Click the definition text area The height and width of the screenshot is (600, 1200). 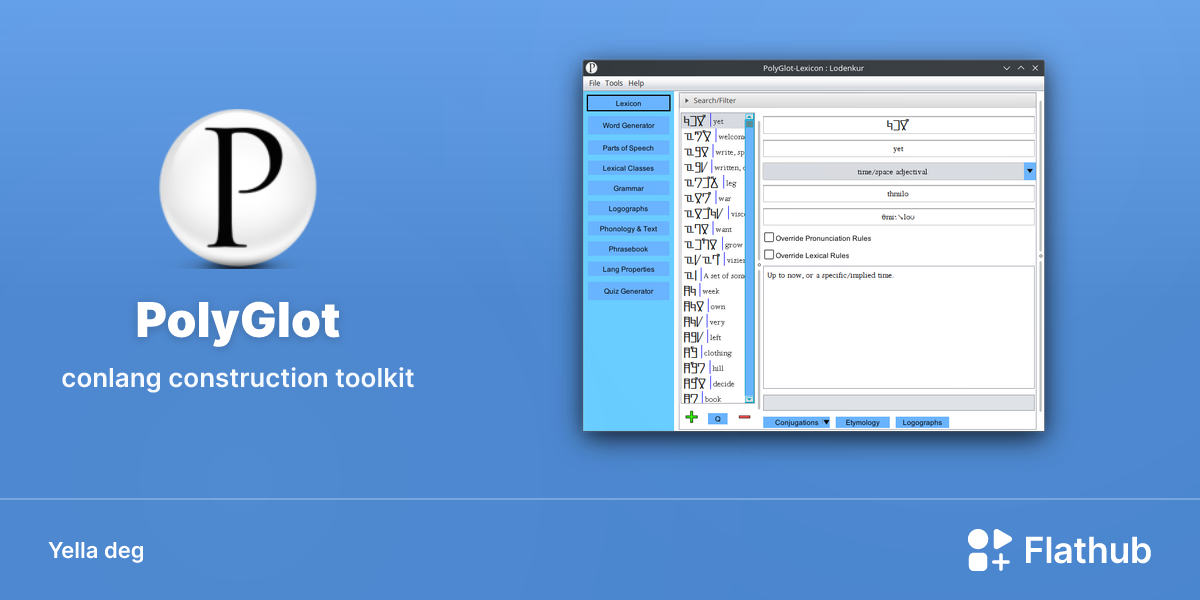[x=898, y=327]
